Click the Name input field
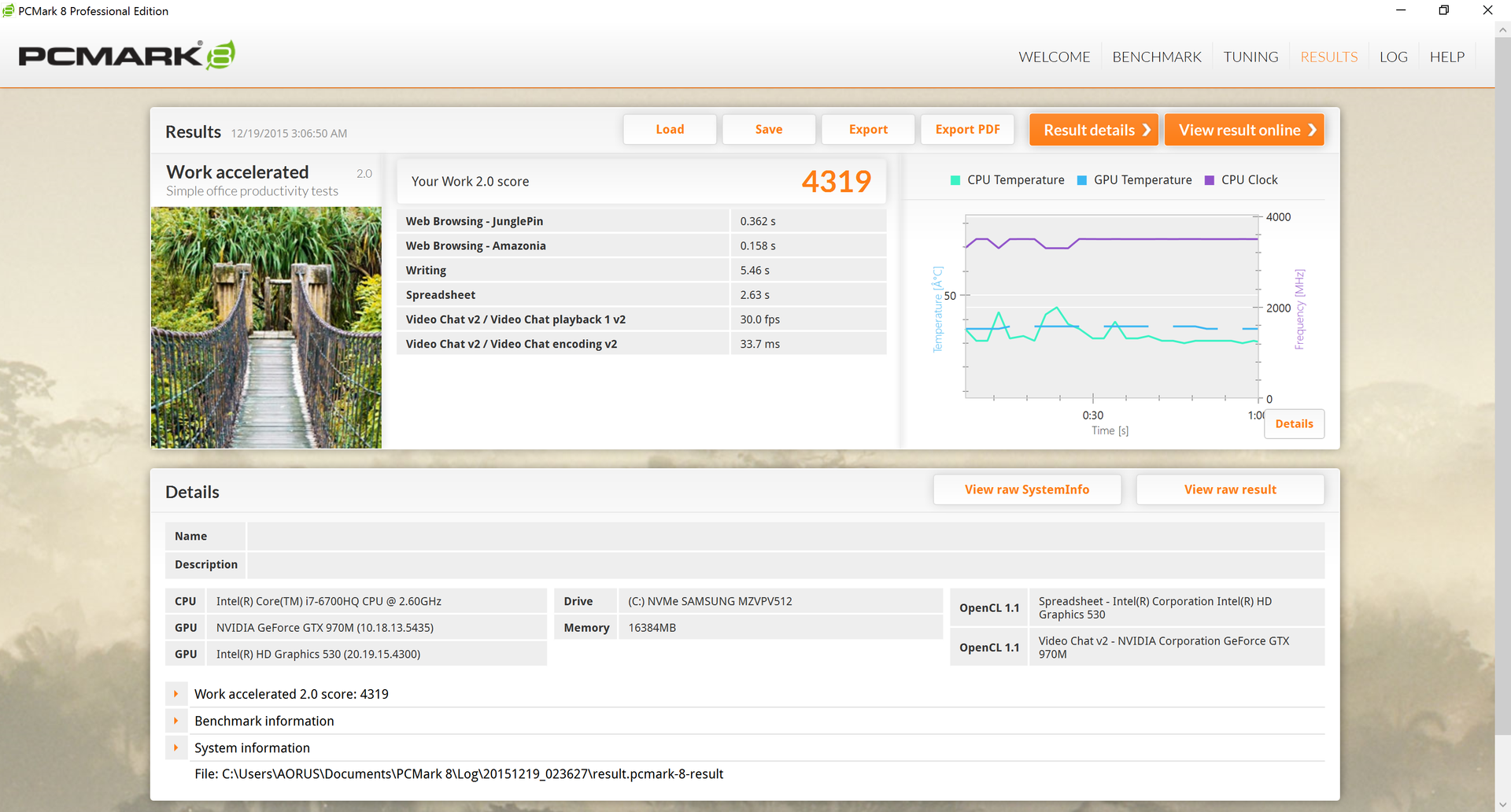This screenshot has height=812, width=1511. [785, 537]
